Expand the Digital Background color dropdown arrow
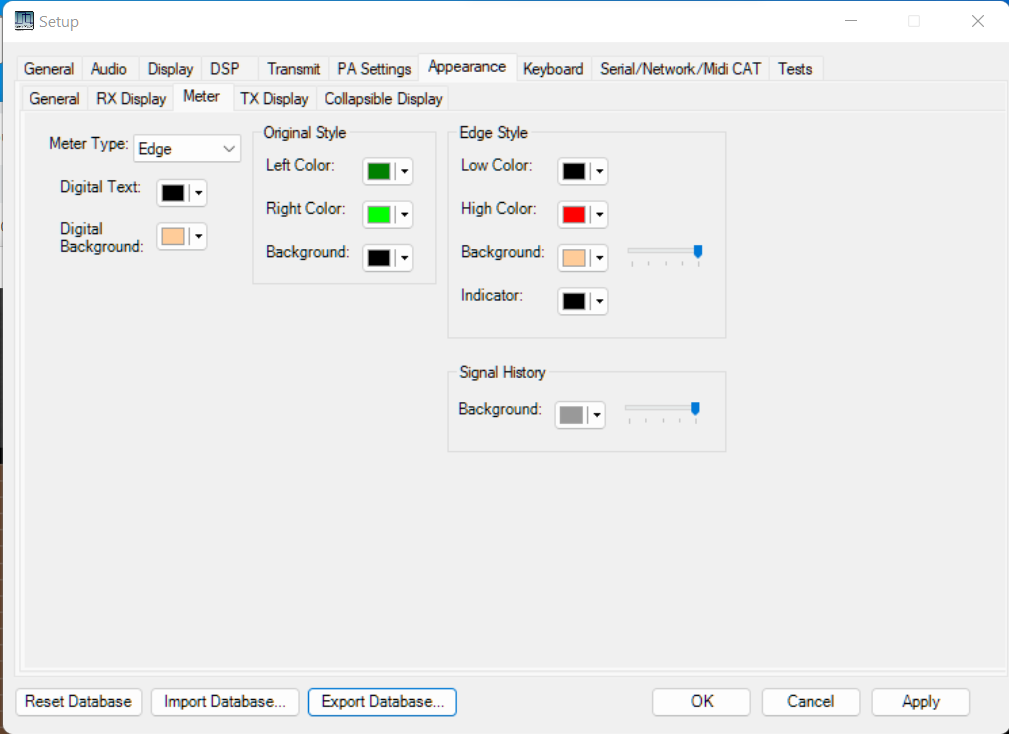The height and width of the screenshot is (734, 1009). (199, 237)
